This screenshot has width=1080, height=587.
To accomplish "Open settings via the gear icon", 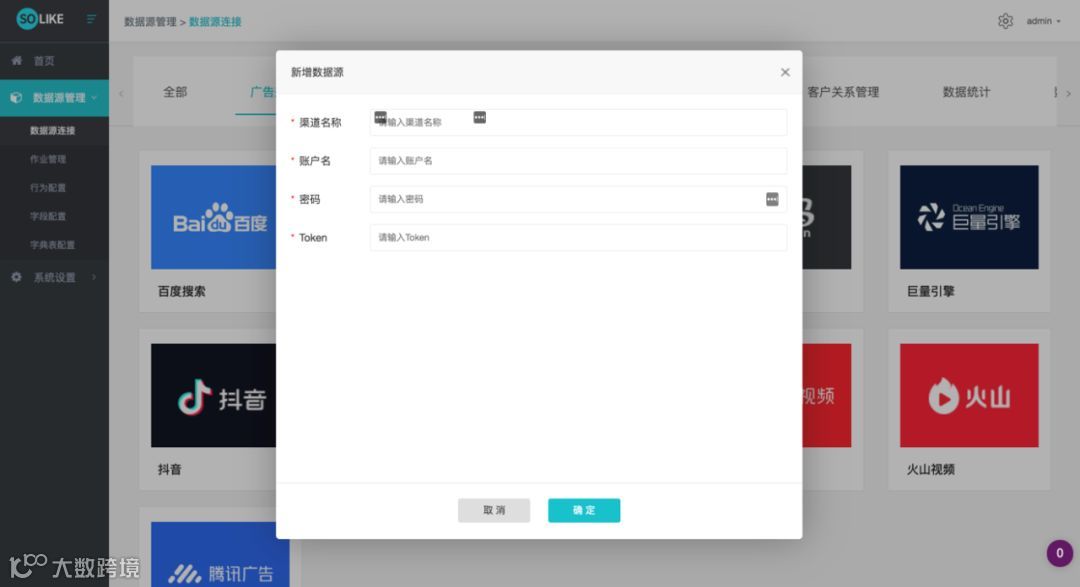I will [1005, 21].
